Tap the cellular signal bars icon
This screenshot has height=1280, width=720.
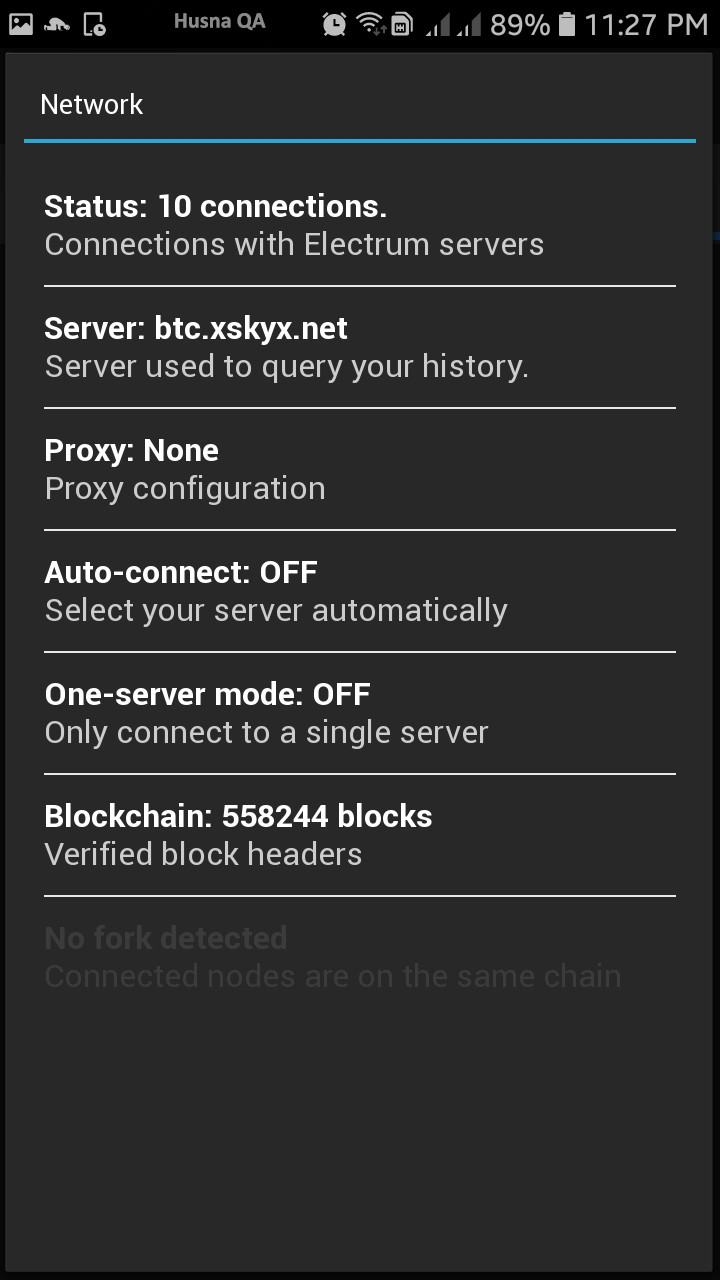click(x=453, y=24)
